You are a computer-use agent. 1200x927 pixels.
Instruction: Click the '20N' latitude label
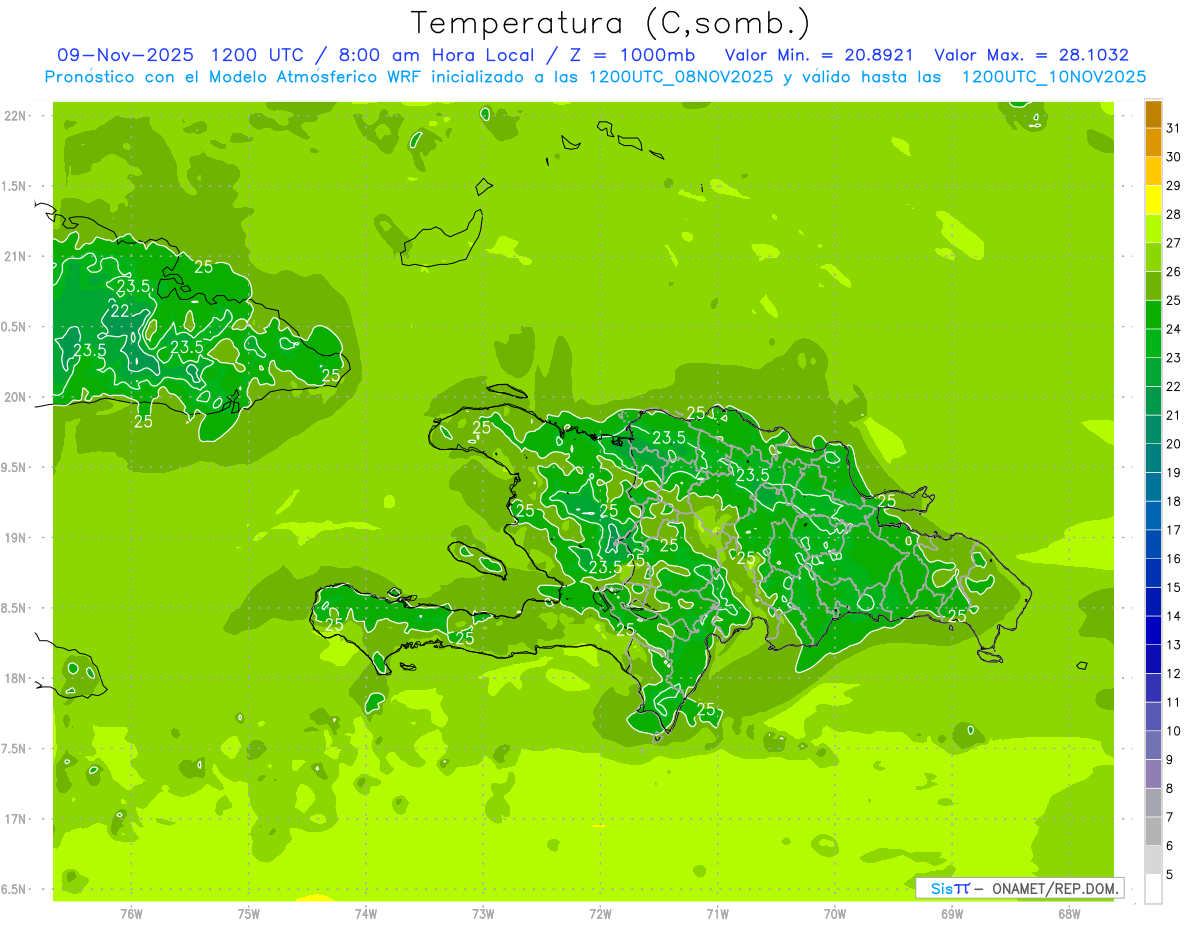[x=14, y=397]
